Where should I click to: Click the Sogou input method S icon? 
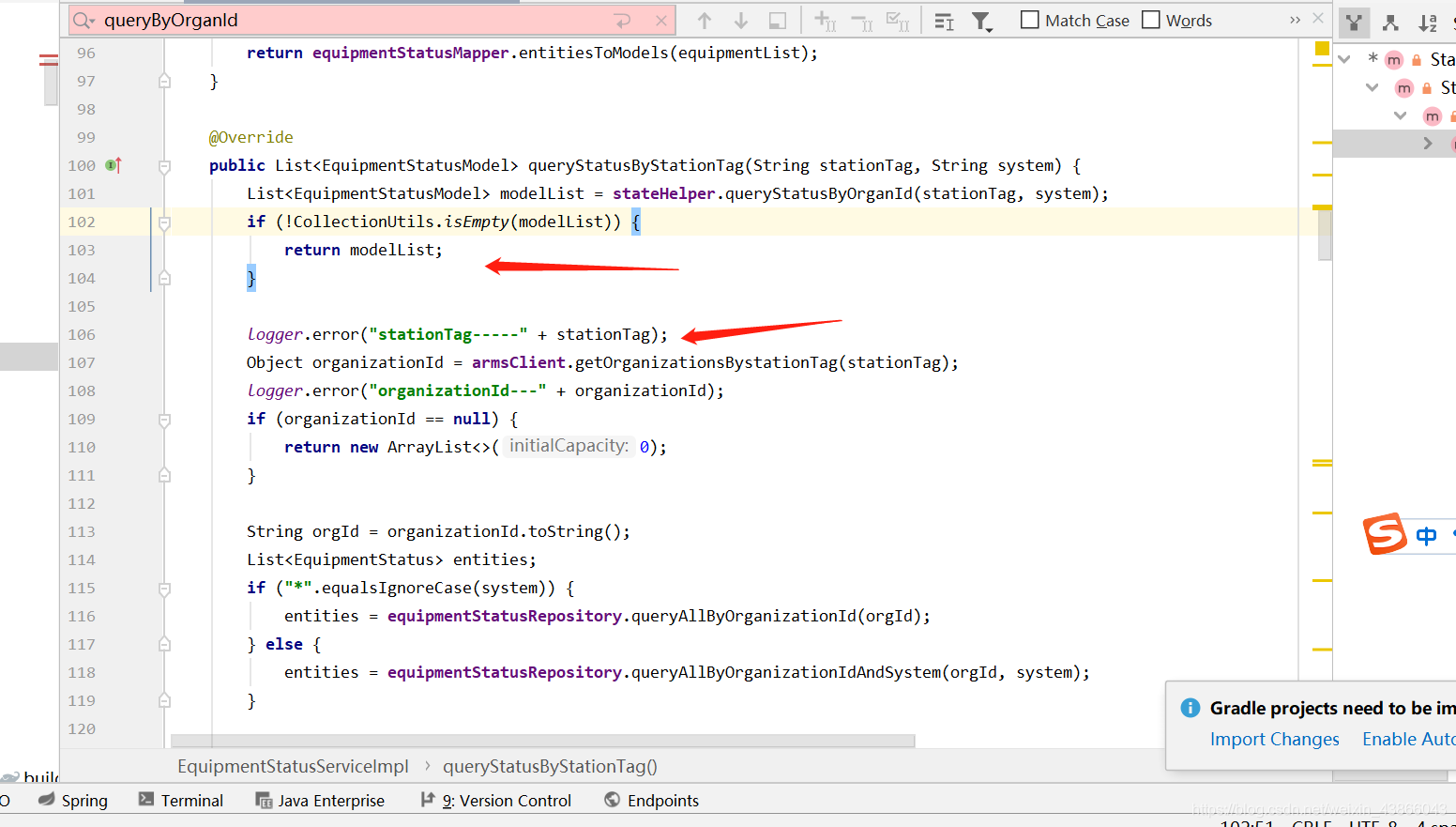(x=1385, y=534)
